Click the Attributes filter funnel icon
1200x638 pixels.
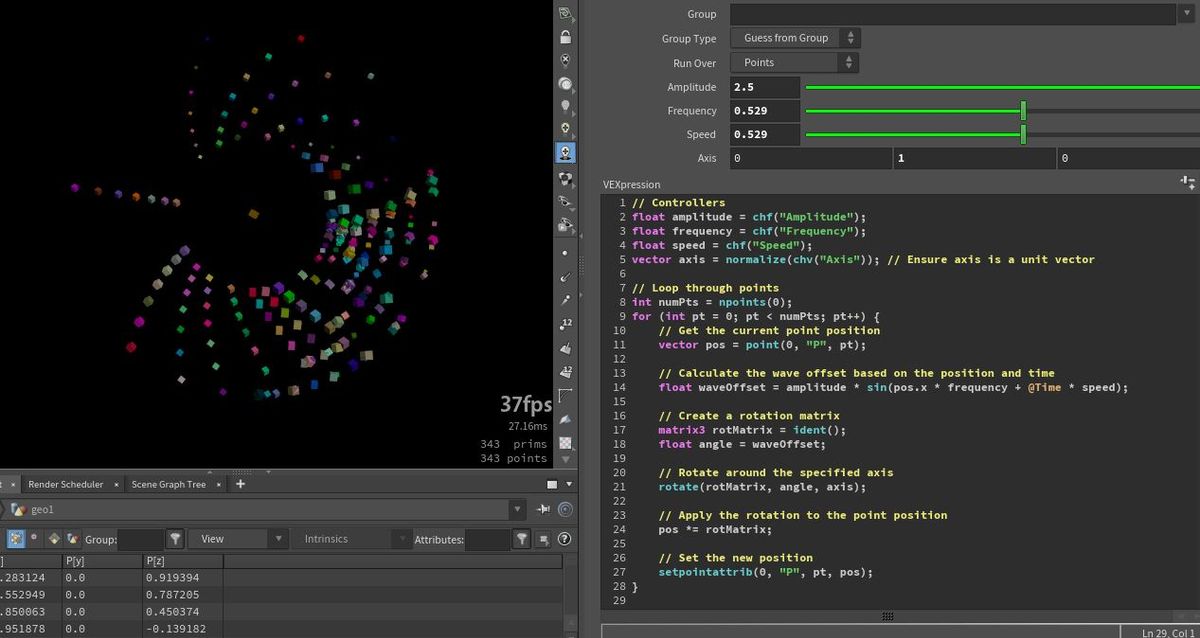click(521, 539)
